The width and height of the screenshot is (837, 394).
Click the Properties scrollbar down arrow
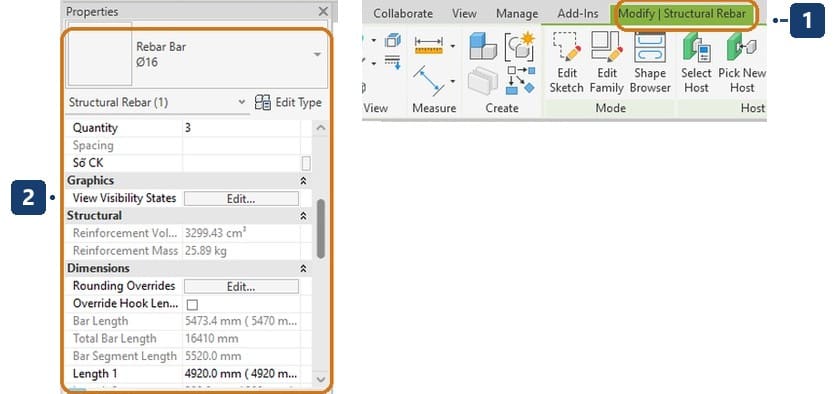coord(320,379)
